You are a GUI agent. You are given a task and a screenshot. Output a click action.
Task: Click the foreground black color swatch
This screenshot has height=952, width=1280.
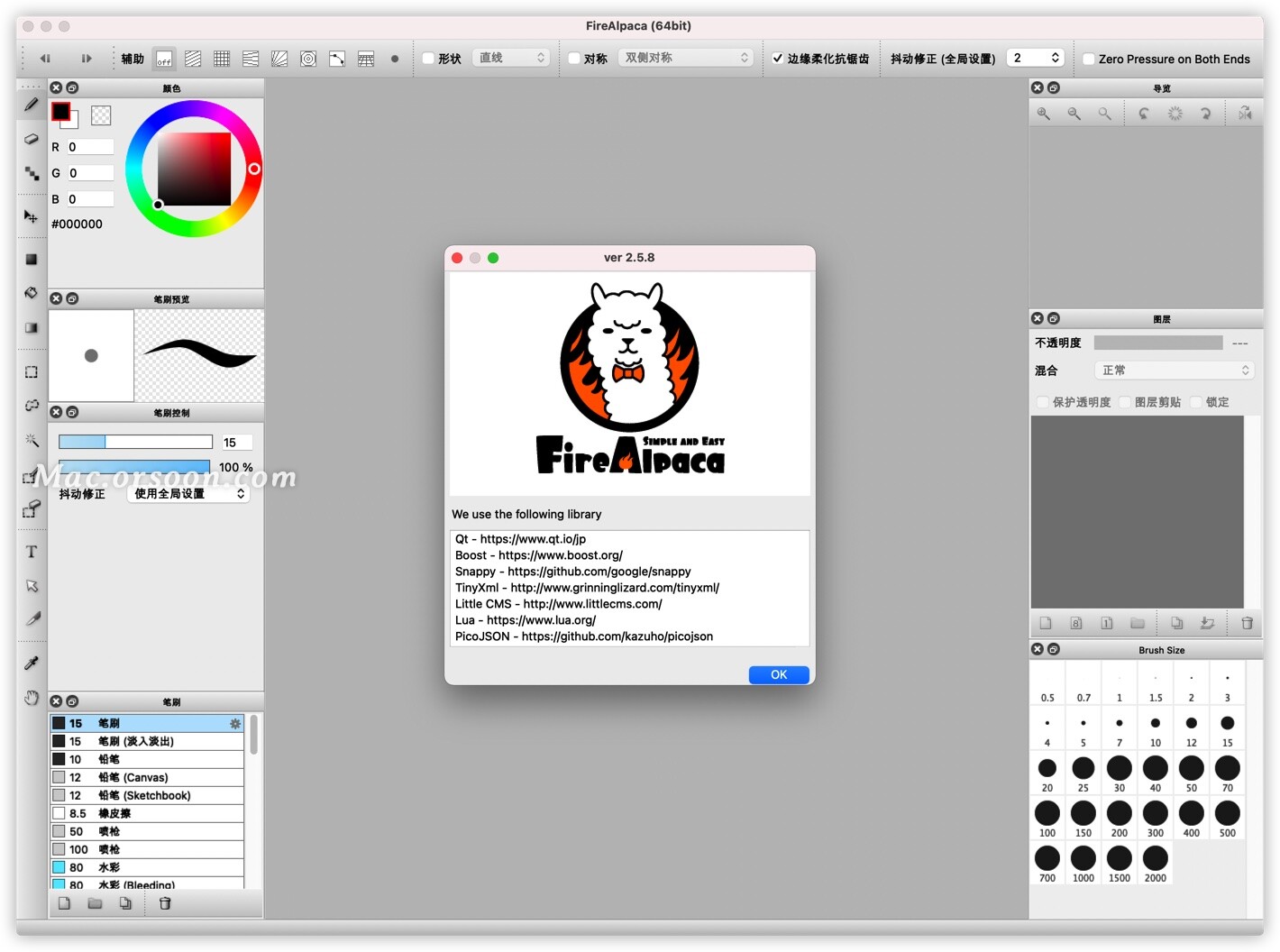click(60, 112)
